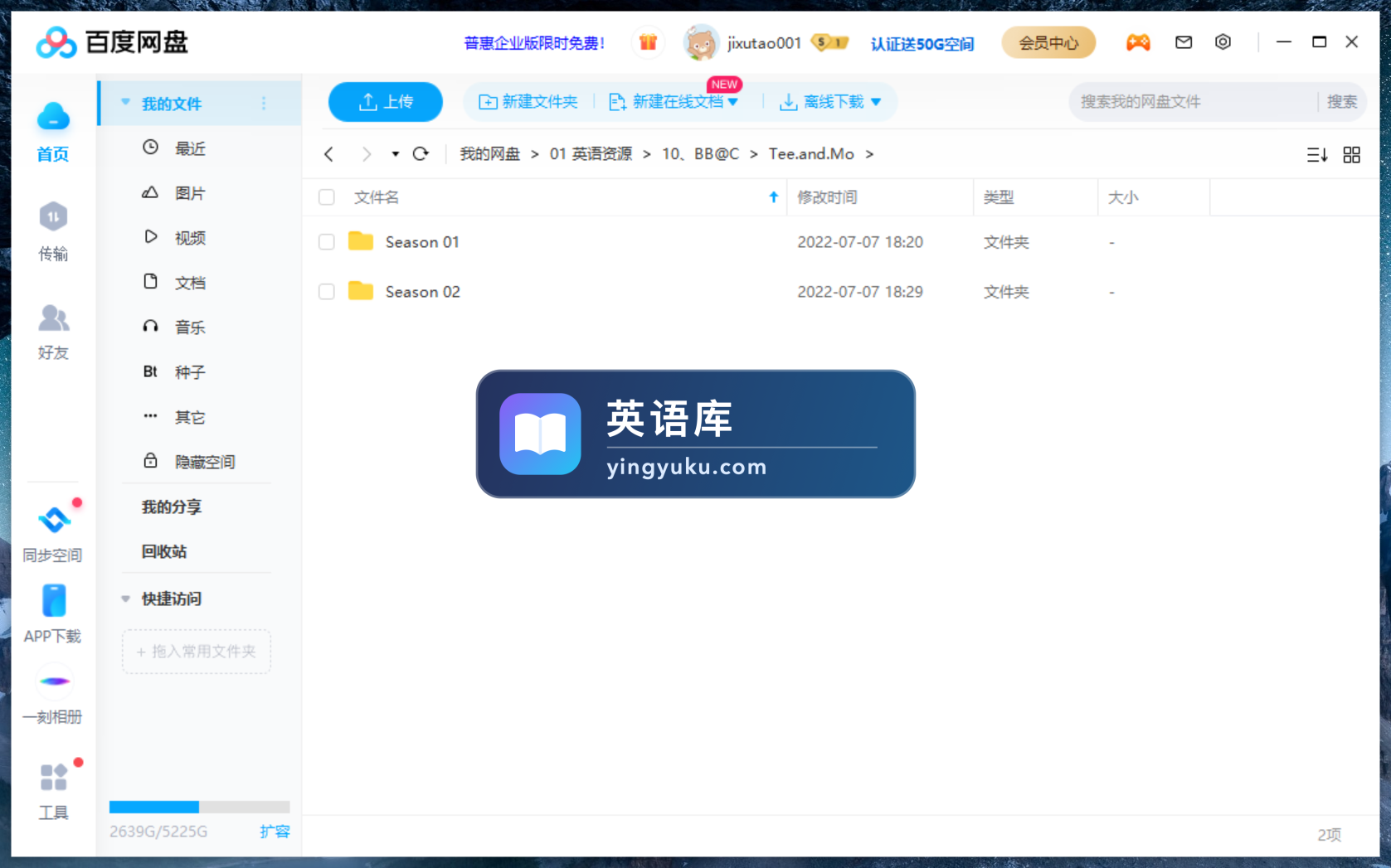Open the mail messages icon
The width and height of the screenshot is (1391, 868).
point(1184,42)
